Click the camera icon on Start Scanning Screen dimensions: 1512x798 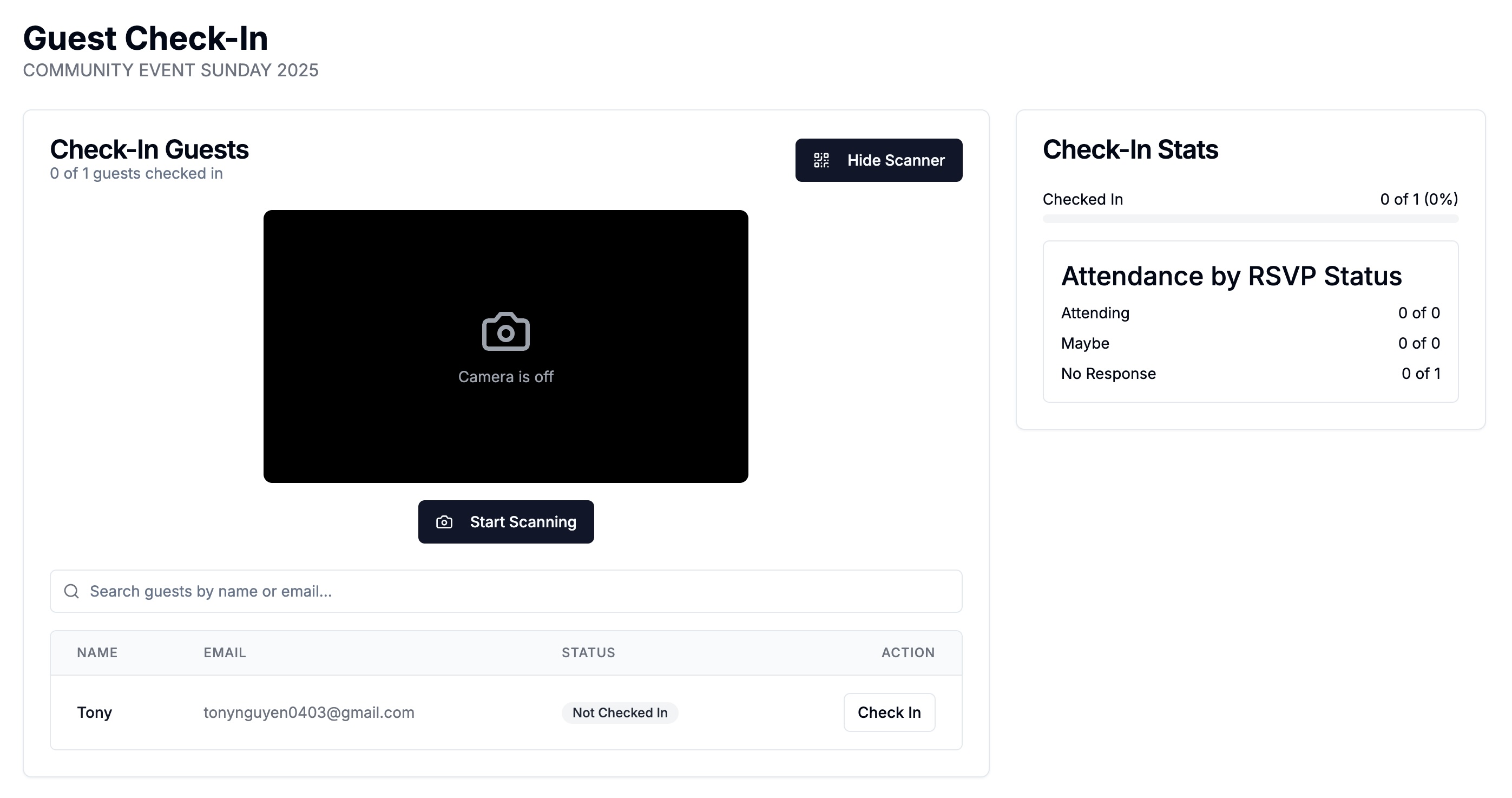pos(444,522)
